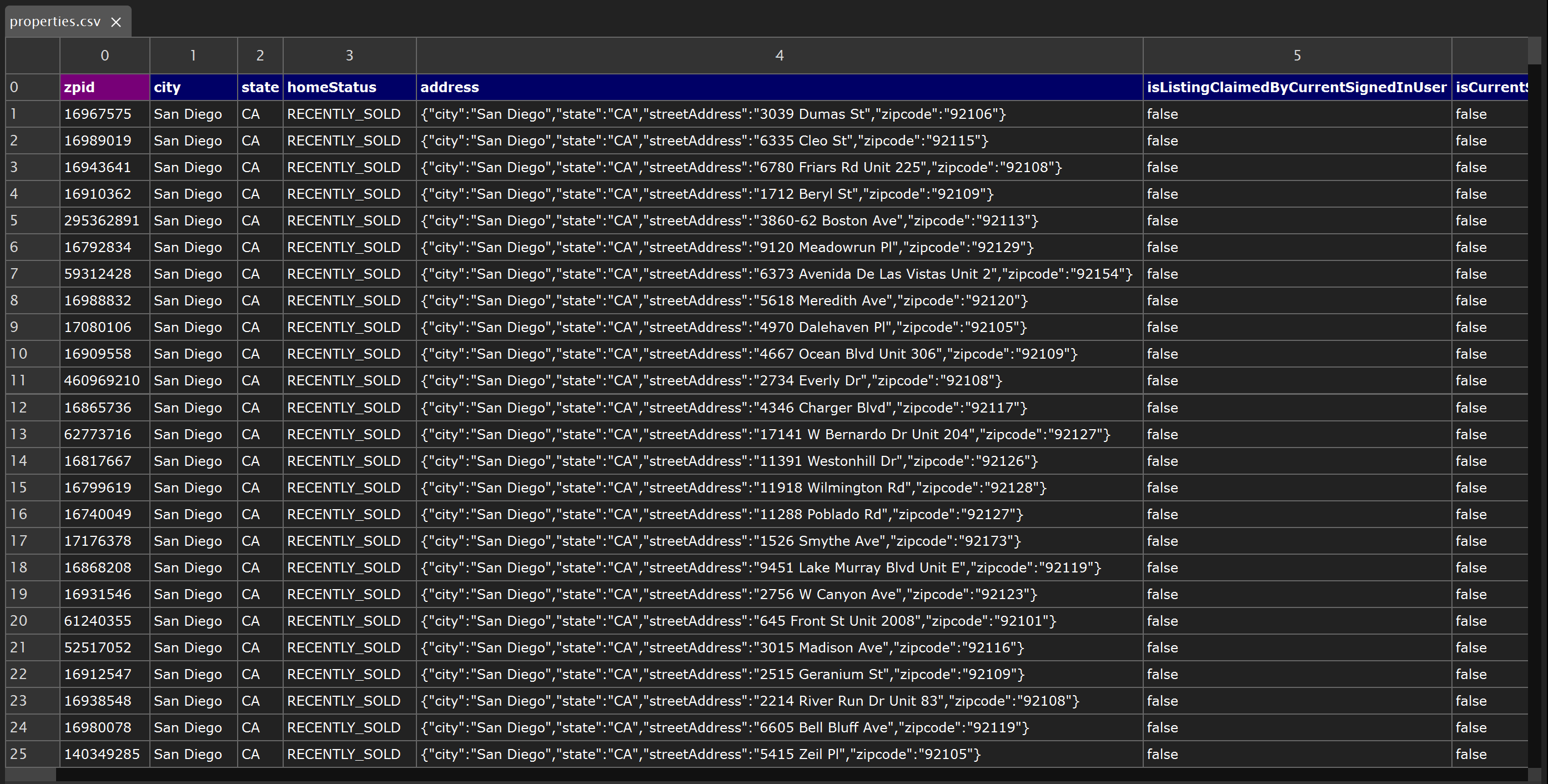Select column header 3

(349, 56)
